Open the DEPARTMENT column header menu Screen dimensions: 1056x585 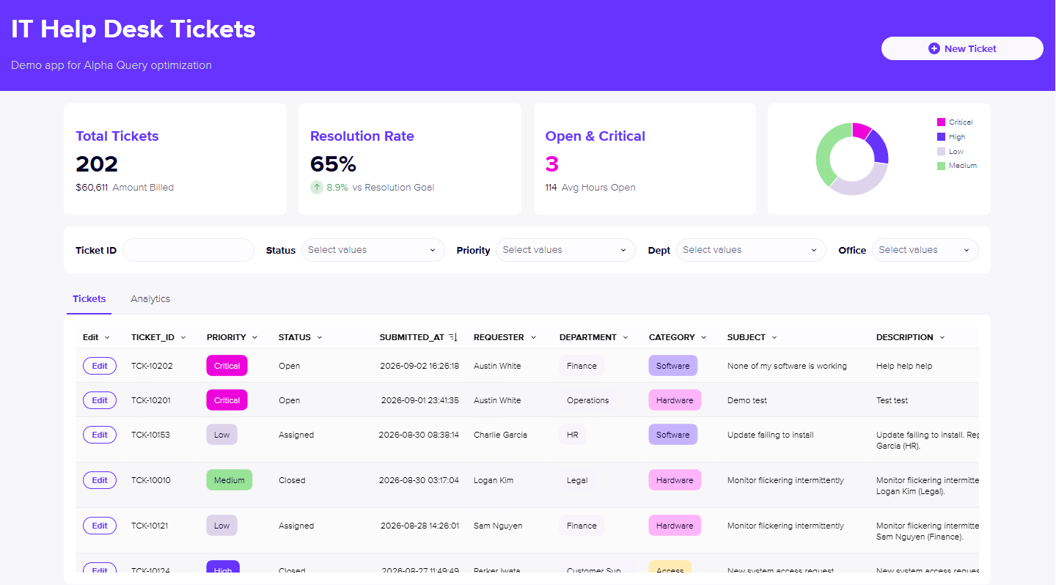(x=626, y=337)
